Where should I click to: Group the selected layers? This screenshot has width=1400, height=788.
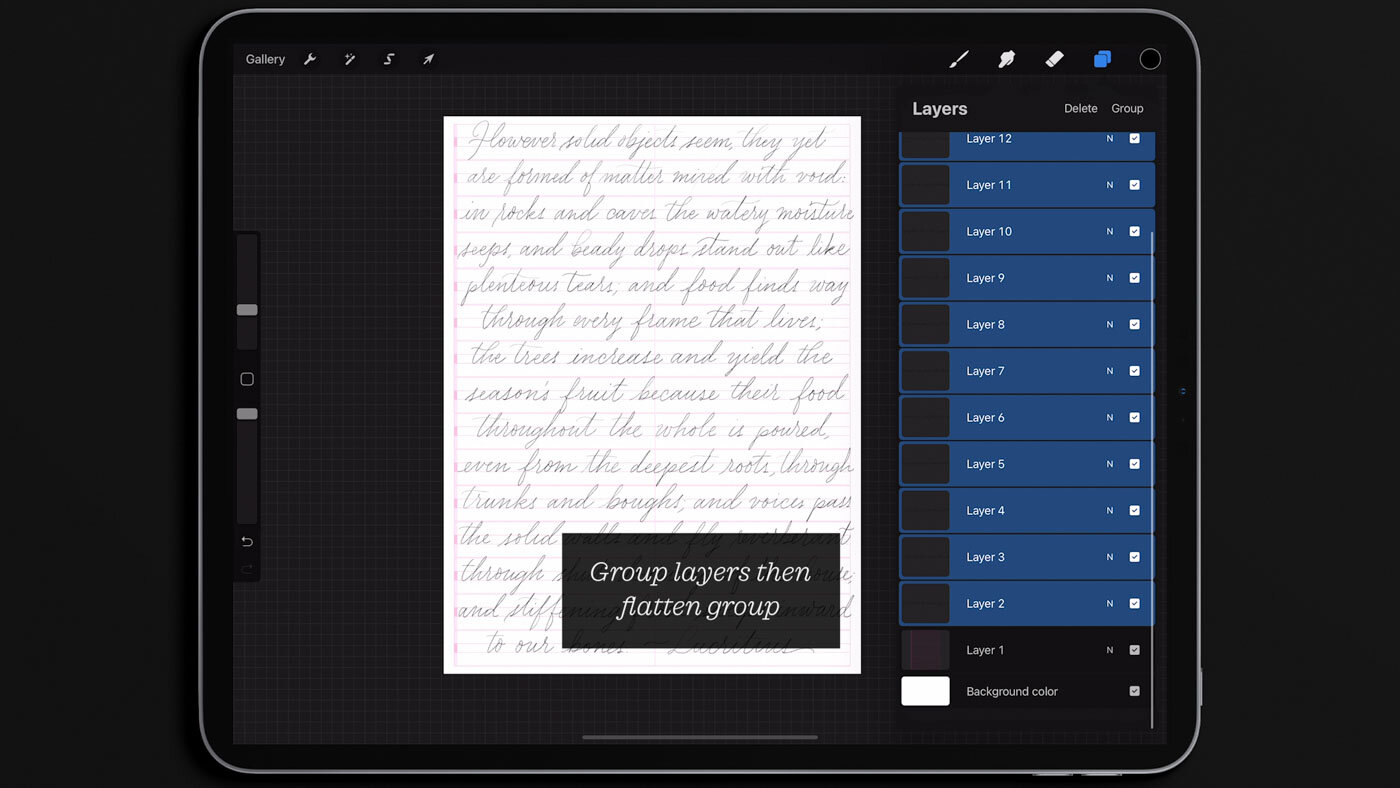[x=1127, y=108]
